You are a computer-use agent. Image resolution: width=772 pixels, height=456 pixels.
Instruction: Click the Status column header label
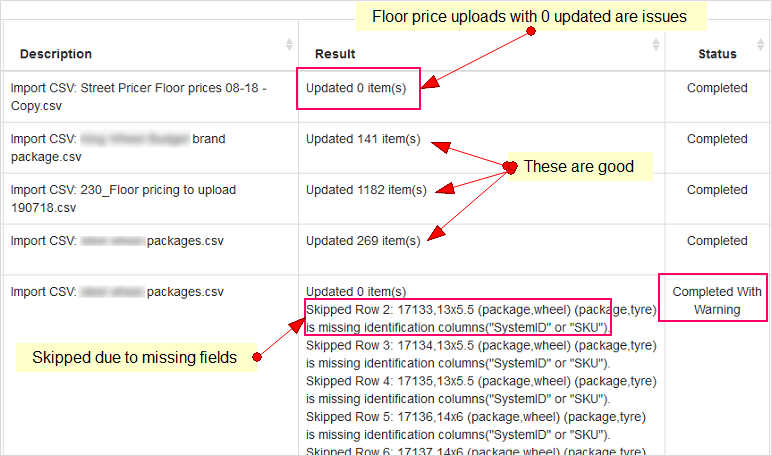(x=717, y=54)
